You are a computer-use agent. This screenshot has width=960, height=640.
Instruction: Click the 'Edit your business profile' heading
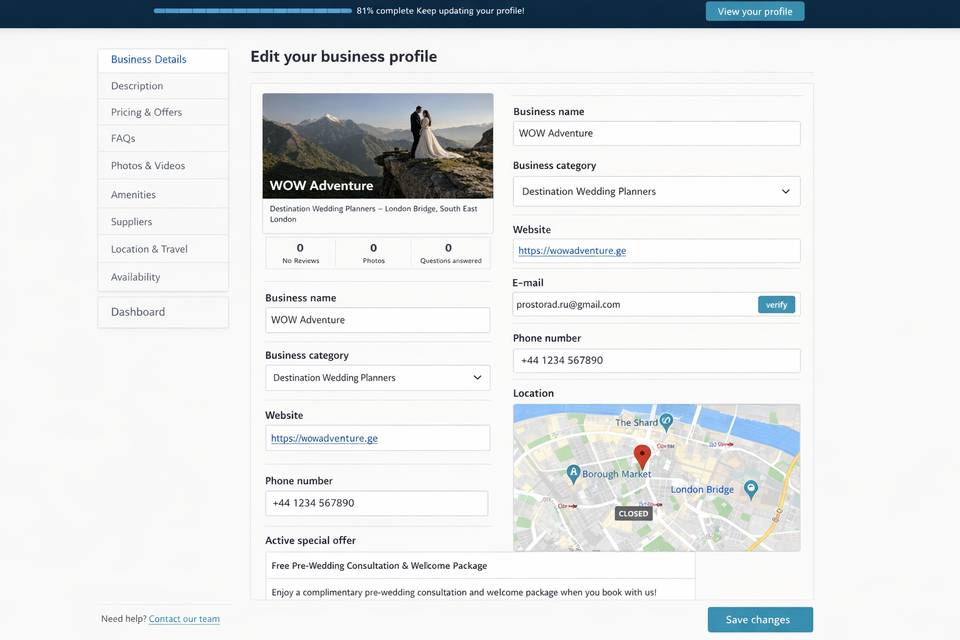[x=343, y=56]
